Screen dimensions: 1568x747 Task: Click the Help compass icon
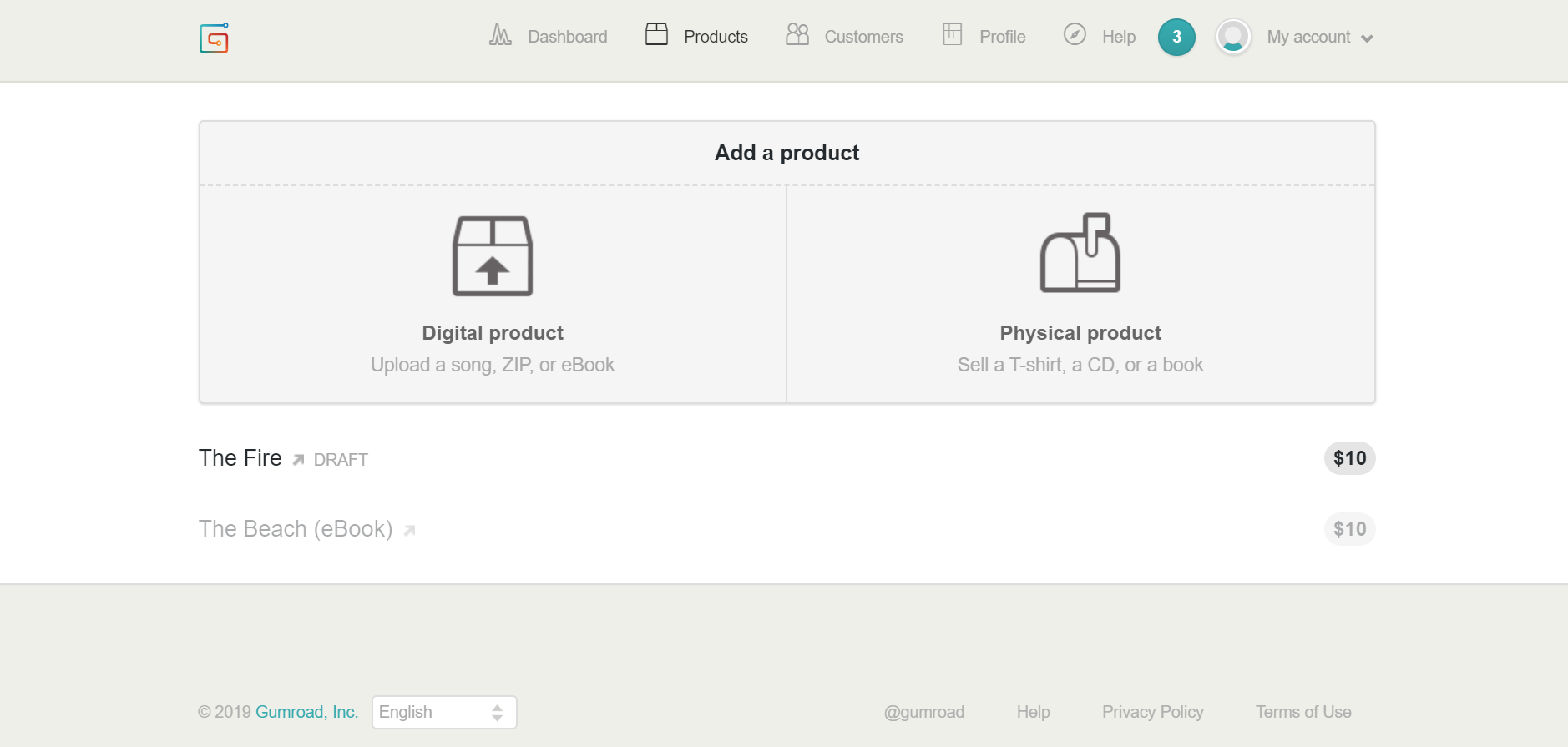point(1075,34)
